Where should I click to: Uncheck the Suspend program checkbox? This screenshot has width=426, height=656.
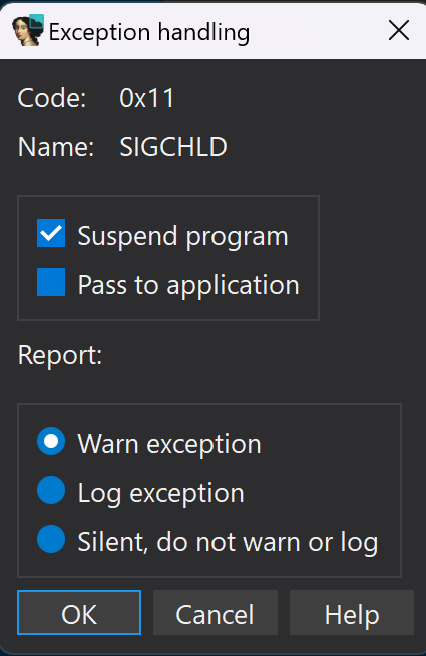point(51,233)
